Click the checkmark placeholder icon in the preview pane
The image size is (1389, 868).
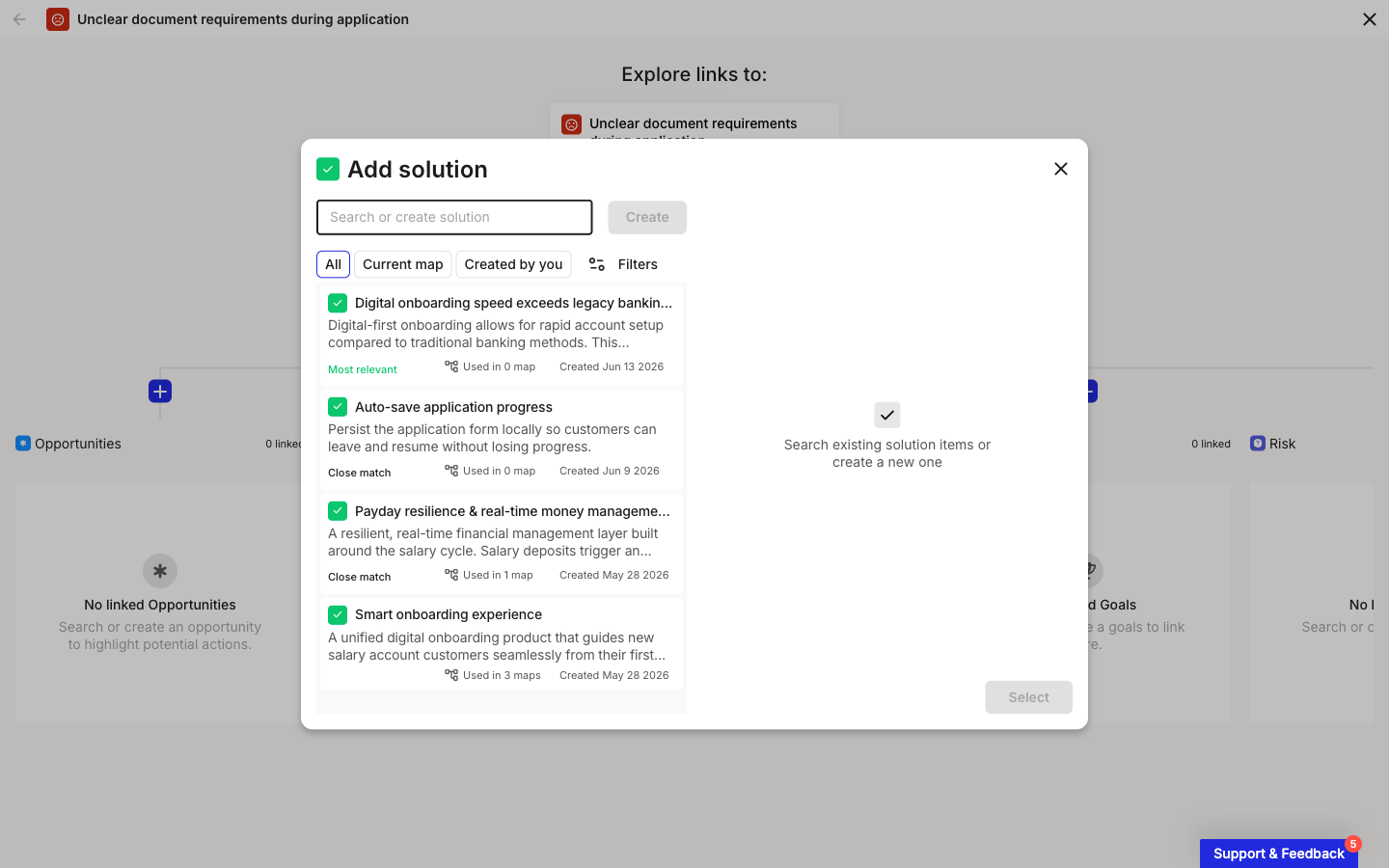[x=887, y=415]
